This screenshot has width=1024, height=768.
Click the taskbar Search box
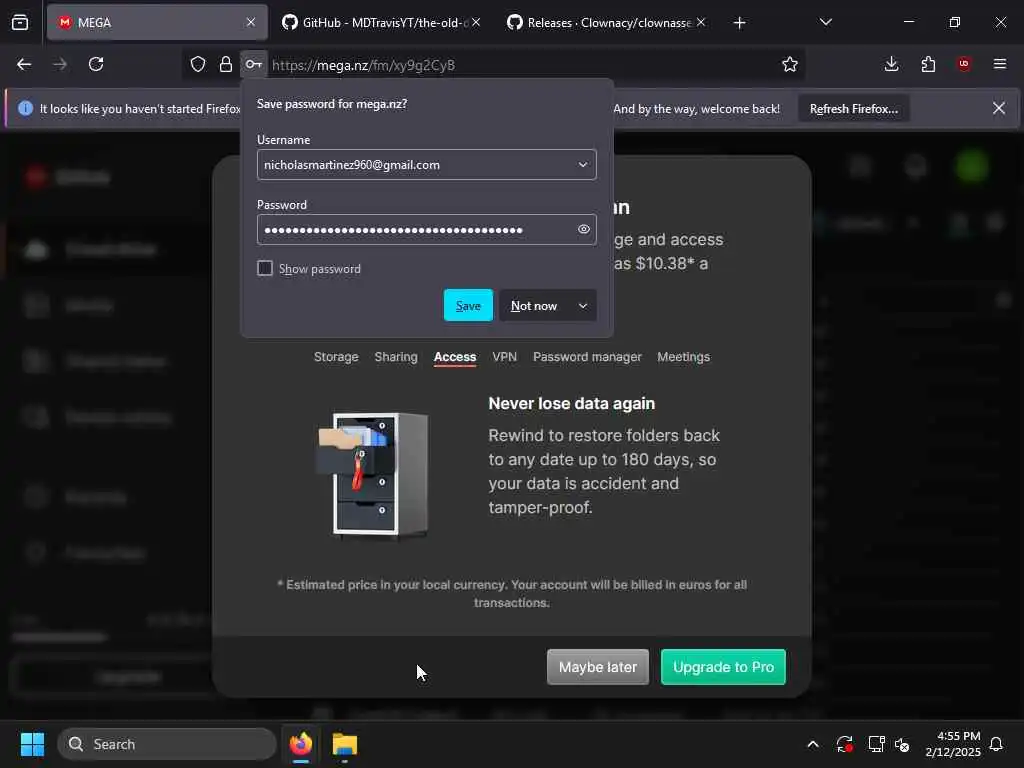tap(167, 744)
